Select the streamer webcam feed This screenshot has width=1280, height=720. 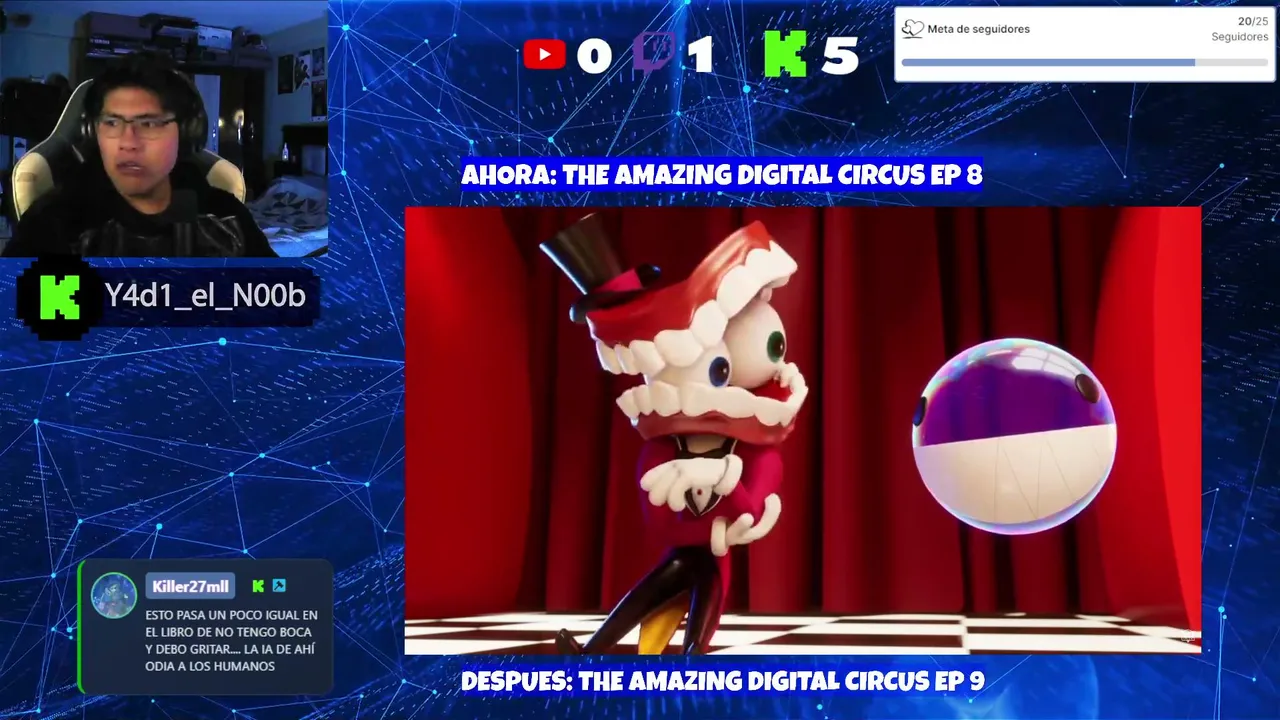pos(164,128)
